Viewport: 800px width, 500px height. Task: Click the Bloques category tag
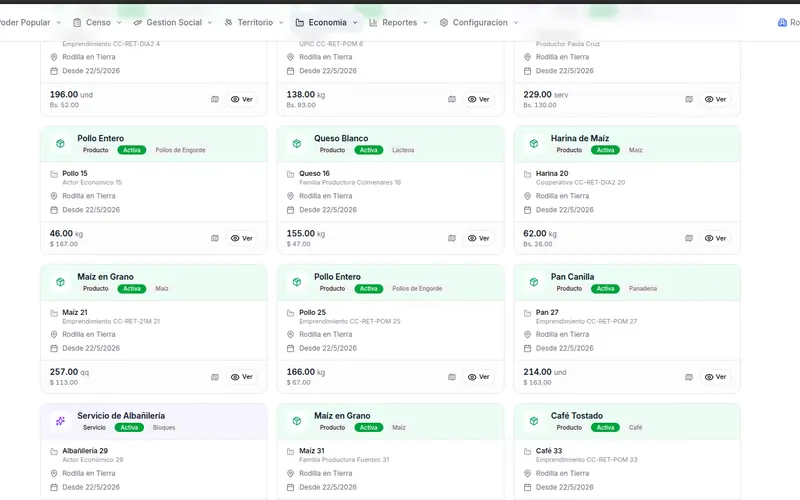coord(164,428)
